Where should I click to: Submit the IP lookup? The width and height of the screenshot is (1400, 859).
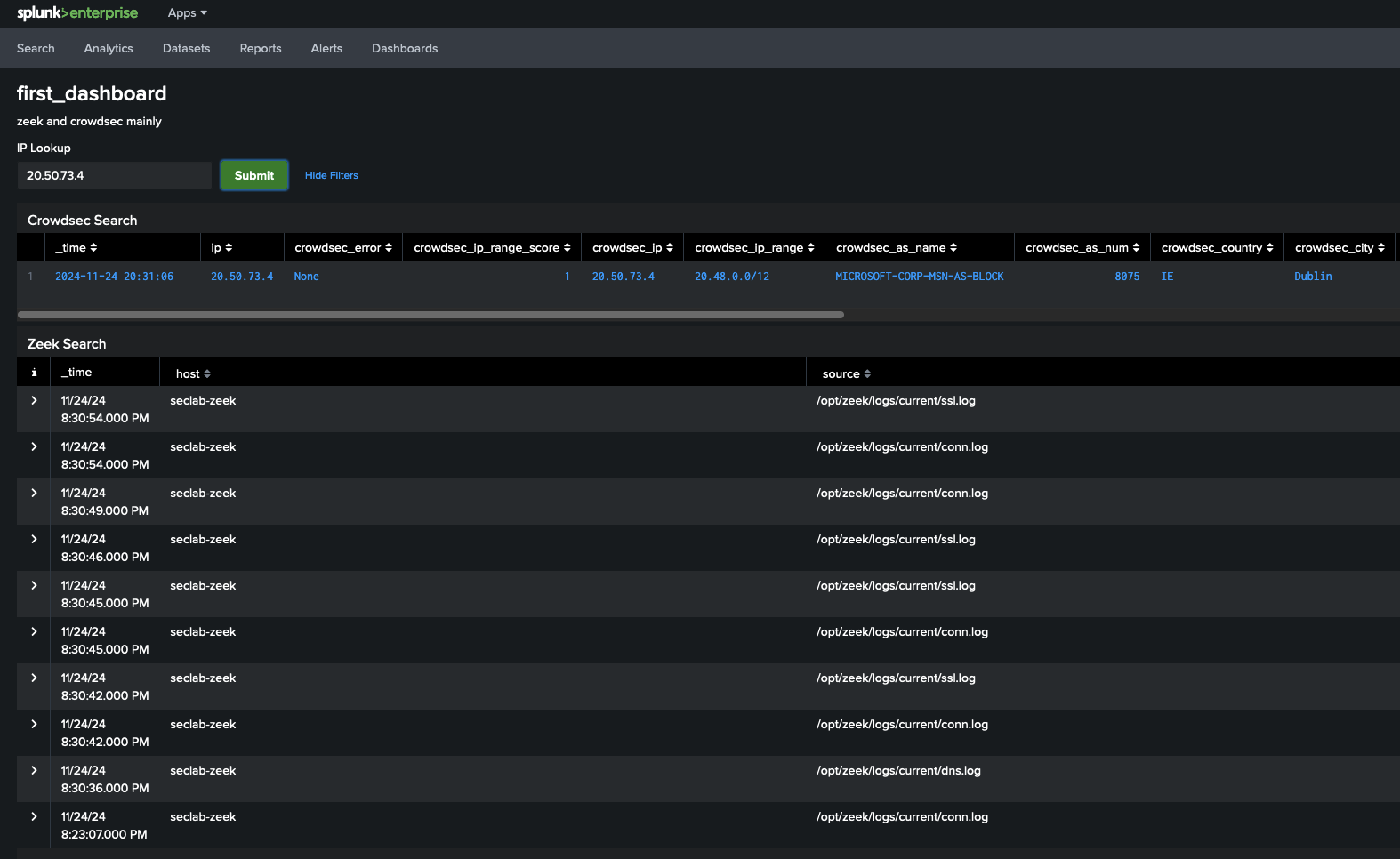[254, 175]
